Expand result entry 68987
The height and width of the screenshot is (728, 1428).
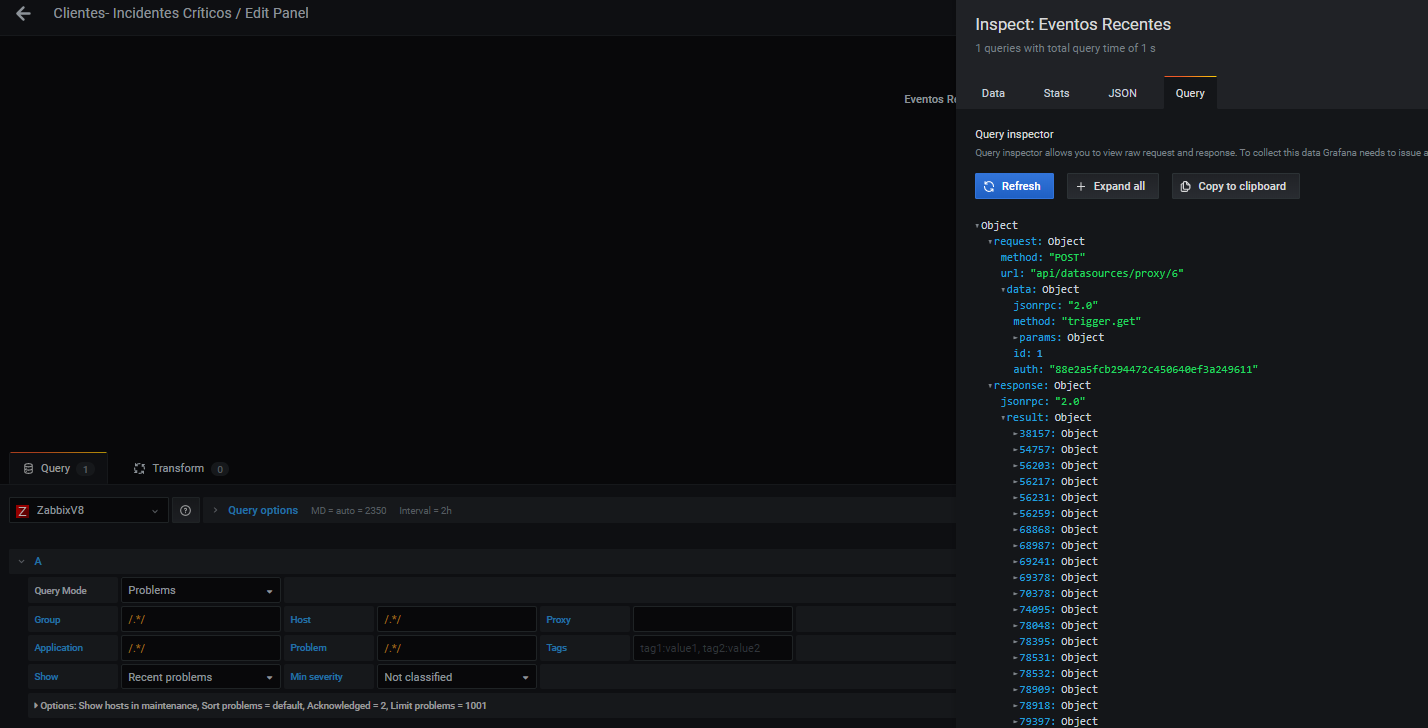pos(1016,546)
